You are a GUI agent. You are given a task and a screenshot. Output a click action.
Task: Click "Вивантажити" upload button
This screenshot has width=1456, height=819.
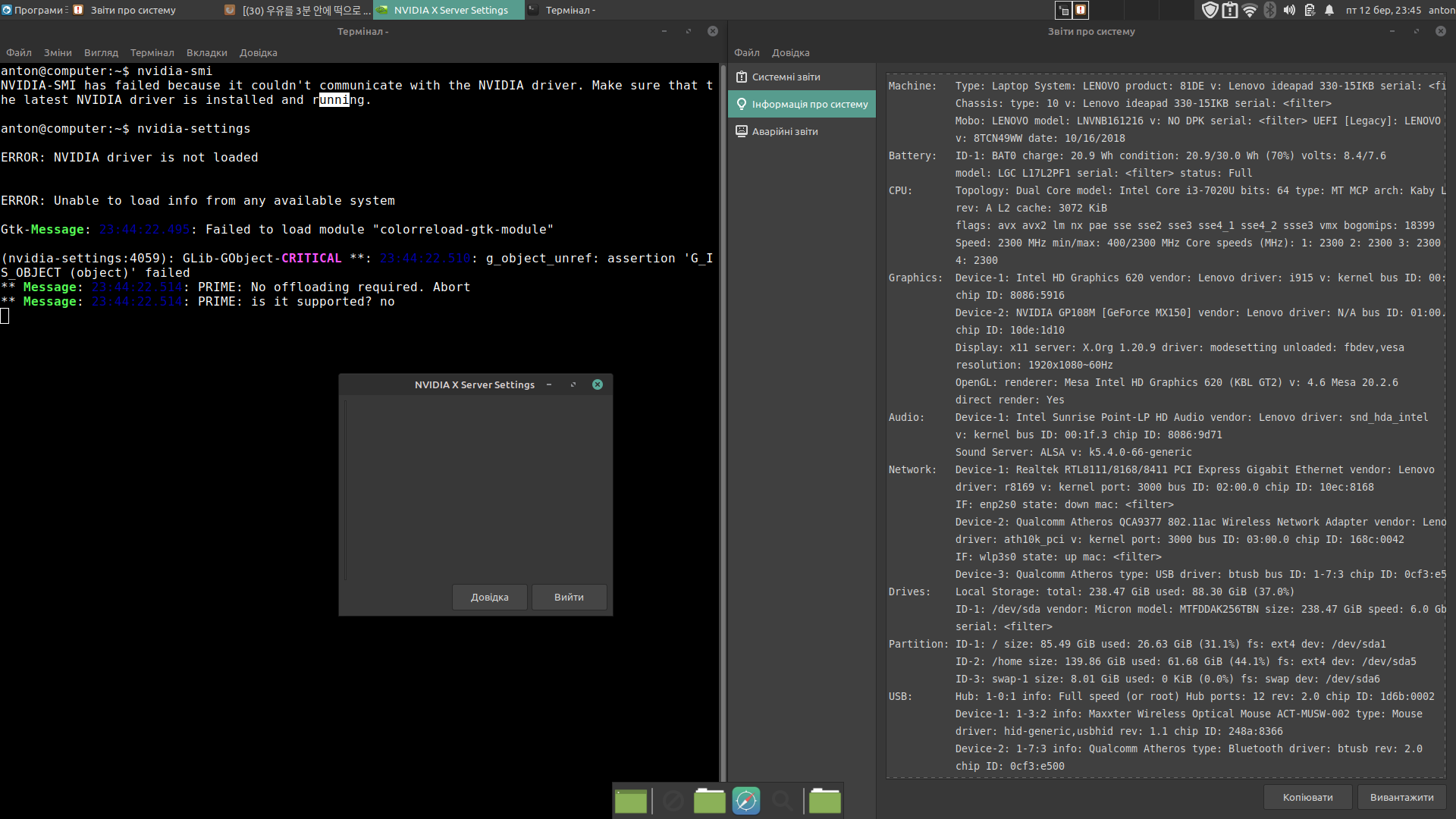tap(1401, 797)
